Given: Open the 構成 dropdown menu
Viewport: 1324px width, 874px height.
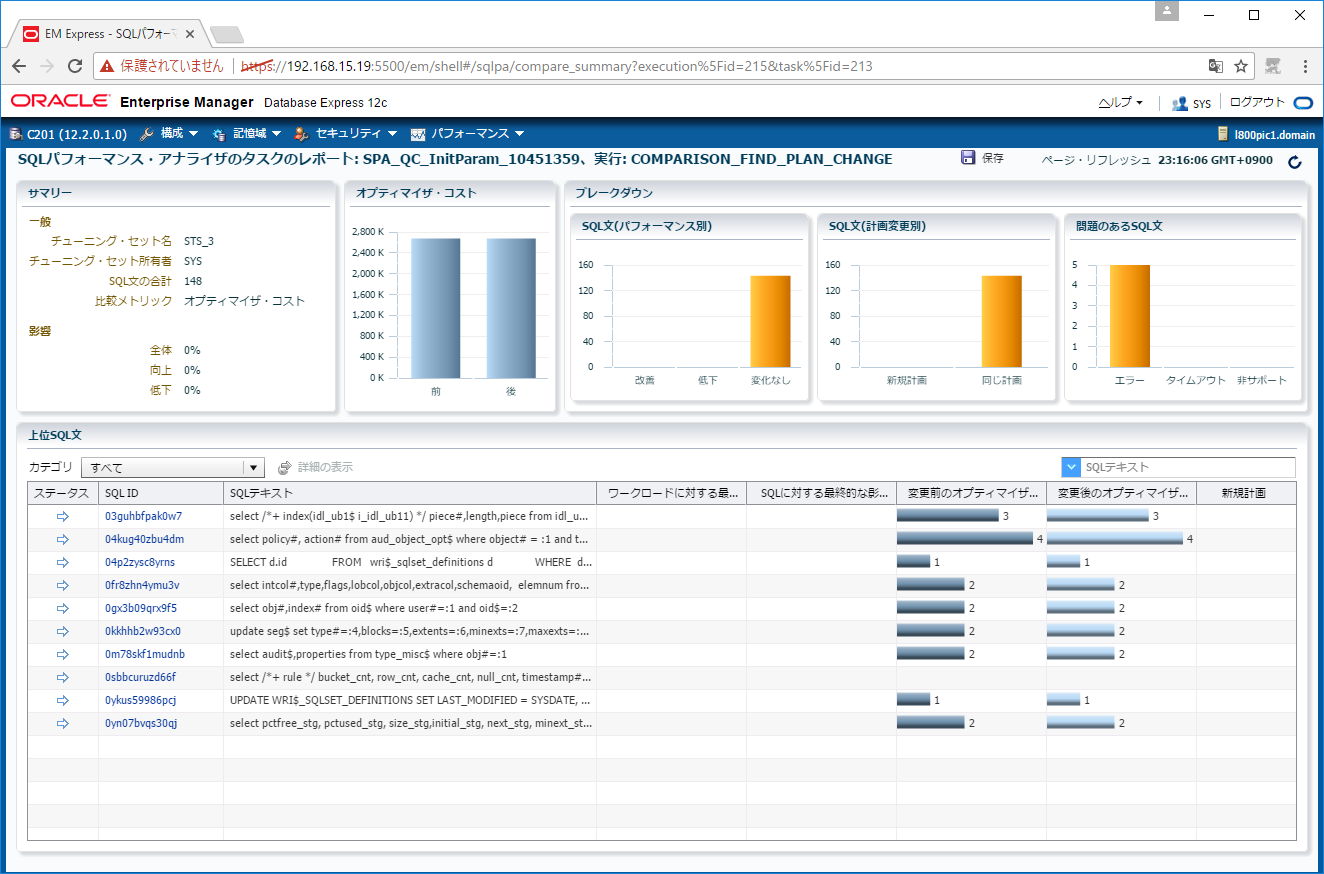Looking at the screenshot, I should [169, 134].
